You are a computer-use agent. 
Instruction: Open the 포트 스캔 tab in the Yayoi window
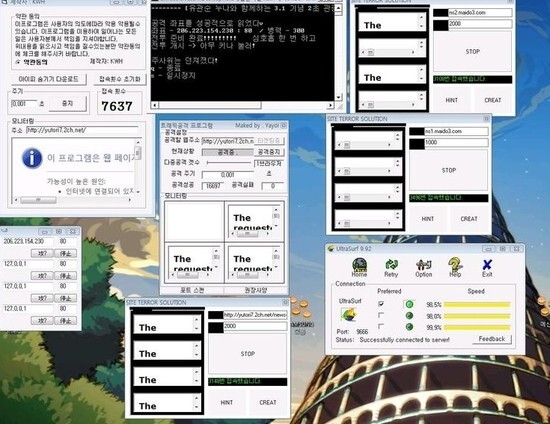tap(192, 290)
